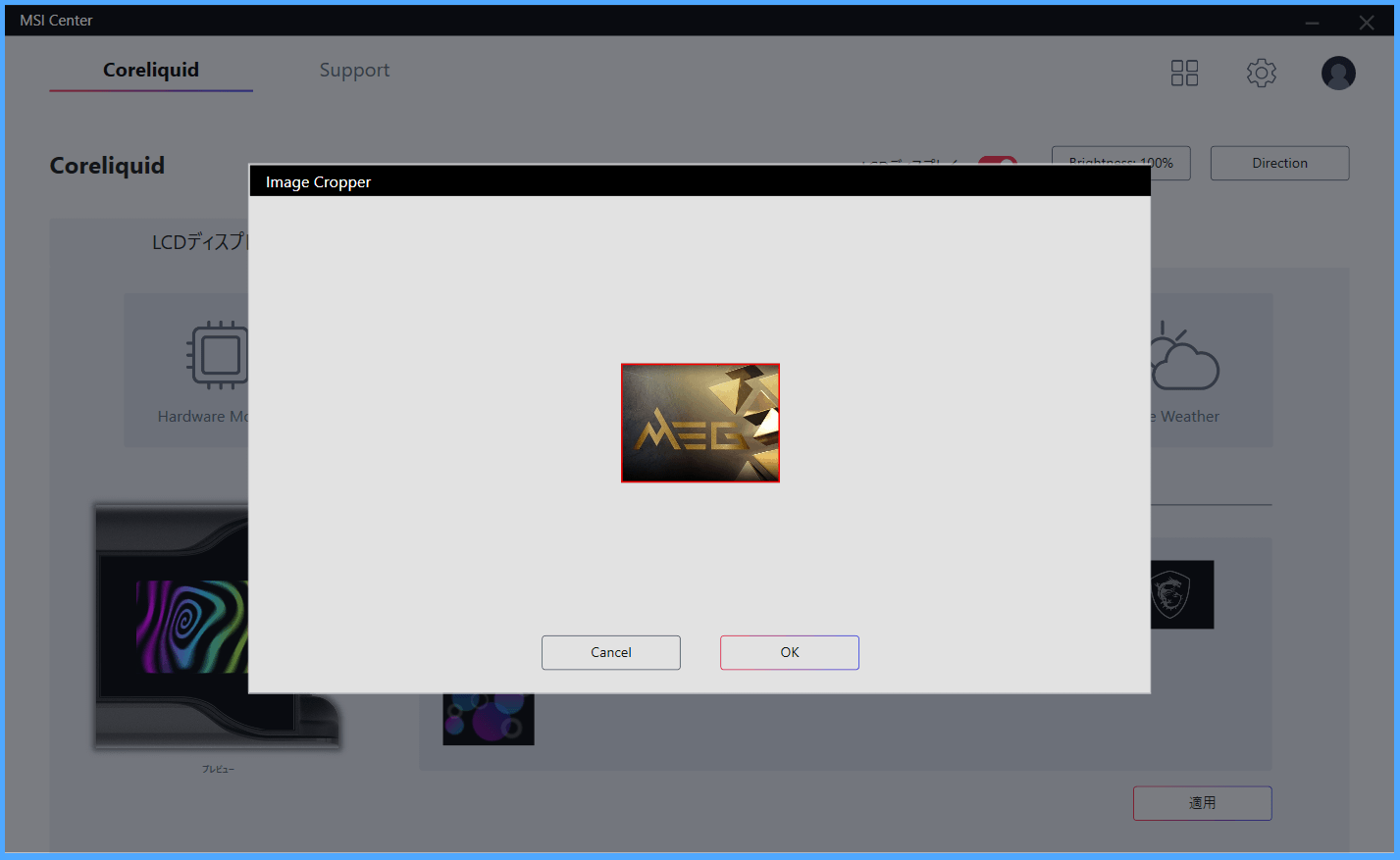The height and width of the screenshot is (860, 1400).
Task: Open the Support tab
Action: coord(354,70)
